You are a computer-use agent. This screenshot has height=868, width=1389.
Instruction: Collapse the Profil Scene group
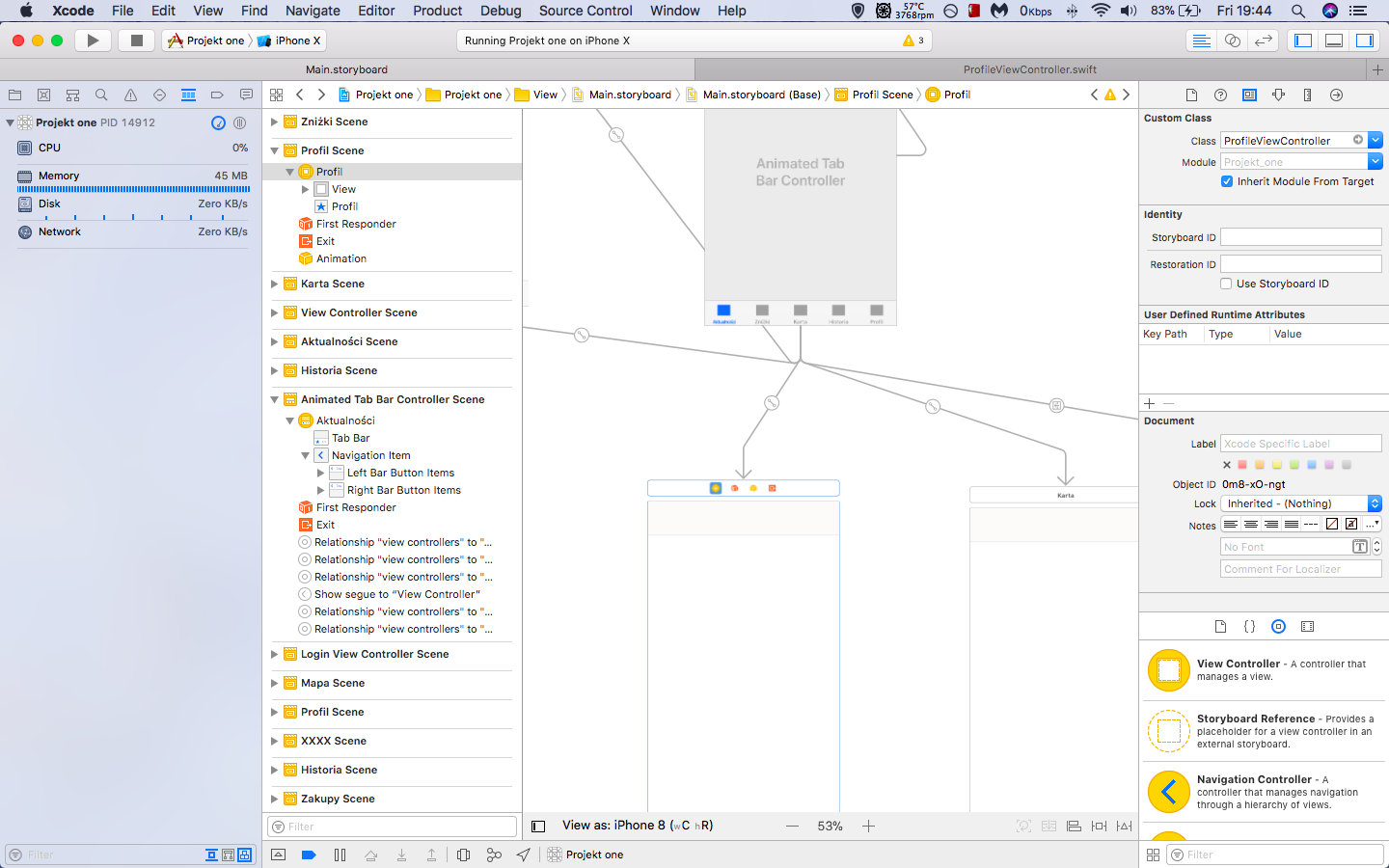[x=275, y=150]
